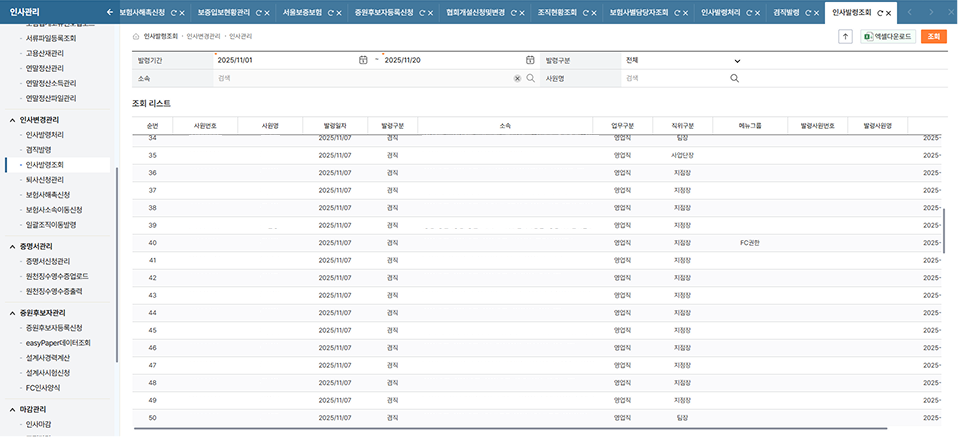This screenshot has height=437, width=958.
Task: Click the 조회 search button
Action: pos(932,36)
